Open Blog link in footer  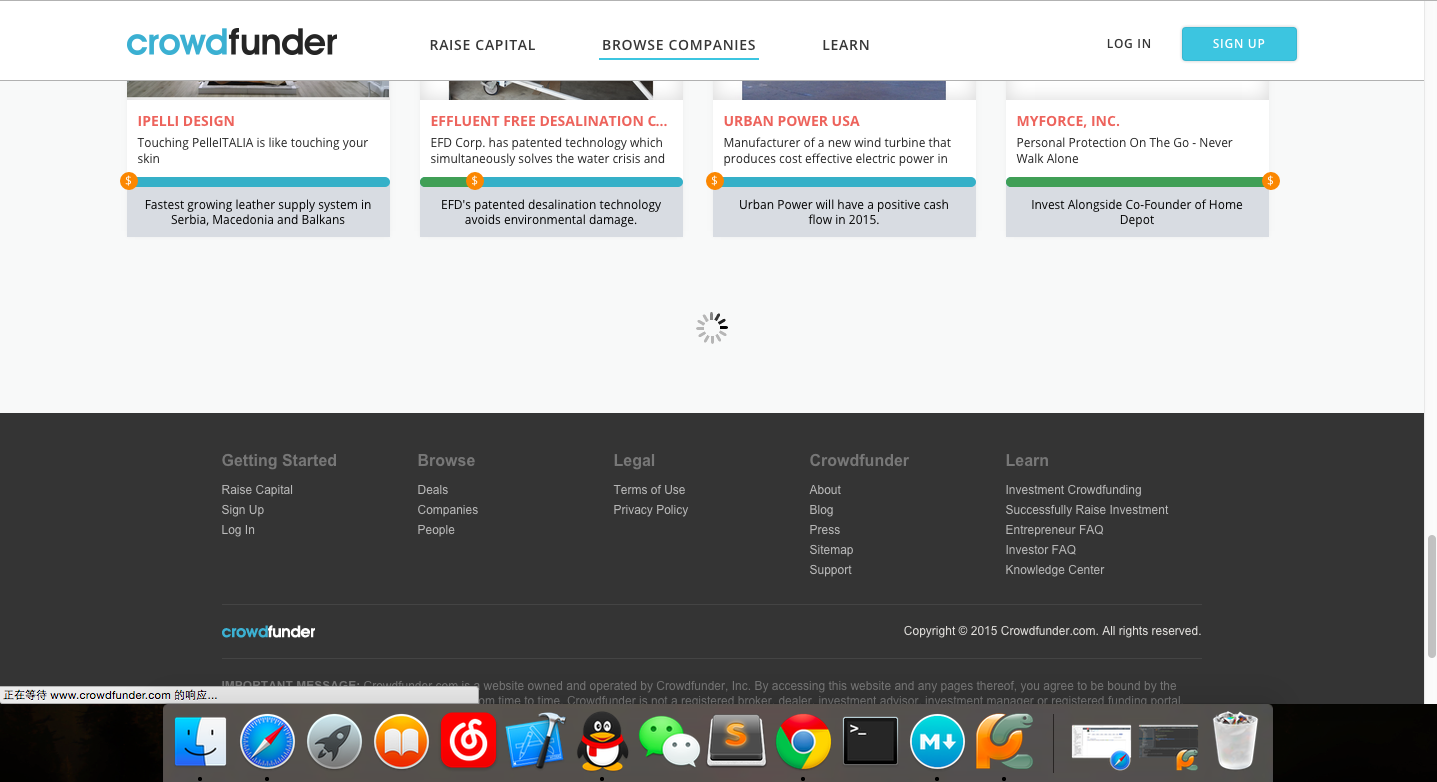(821, 510)
